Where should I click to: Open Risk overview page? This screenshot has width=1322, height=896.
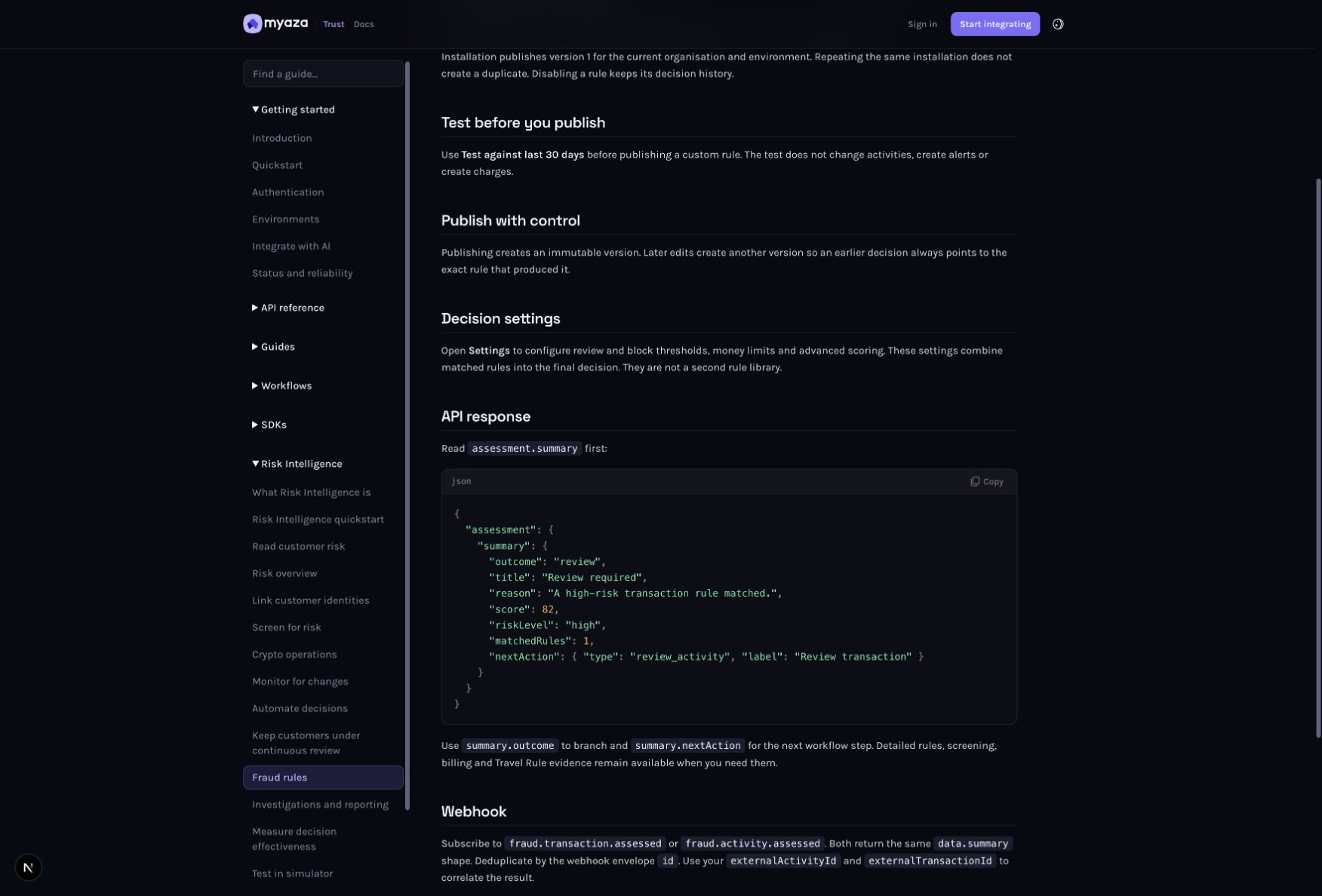point(284,574)
